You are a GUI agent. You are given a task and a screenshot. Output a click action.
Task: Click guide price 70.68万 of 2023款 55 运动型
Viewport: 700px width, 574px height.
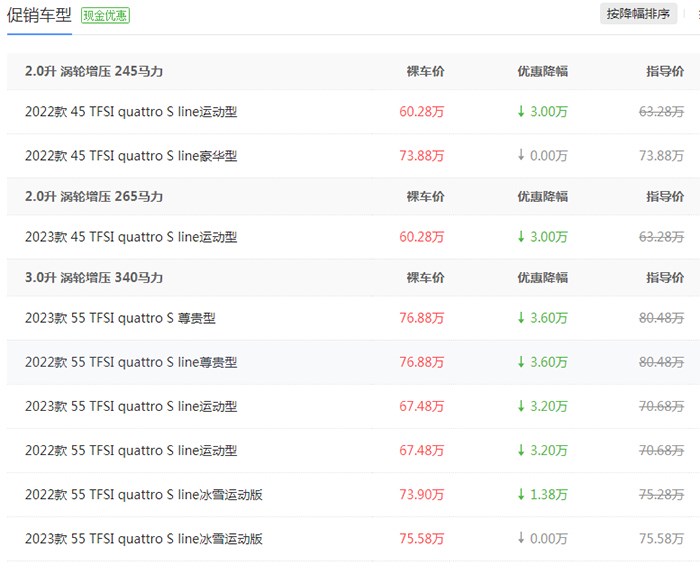coord(662,406)
